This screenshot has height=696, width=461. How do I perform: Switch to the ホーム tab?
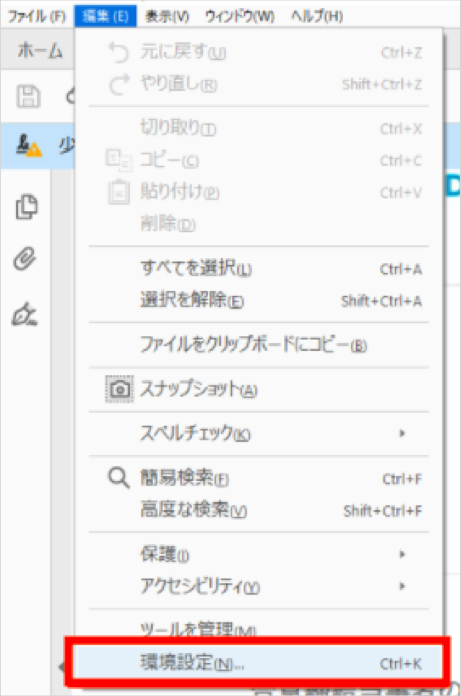click(x=40, y=50)
